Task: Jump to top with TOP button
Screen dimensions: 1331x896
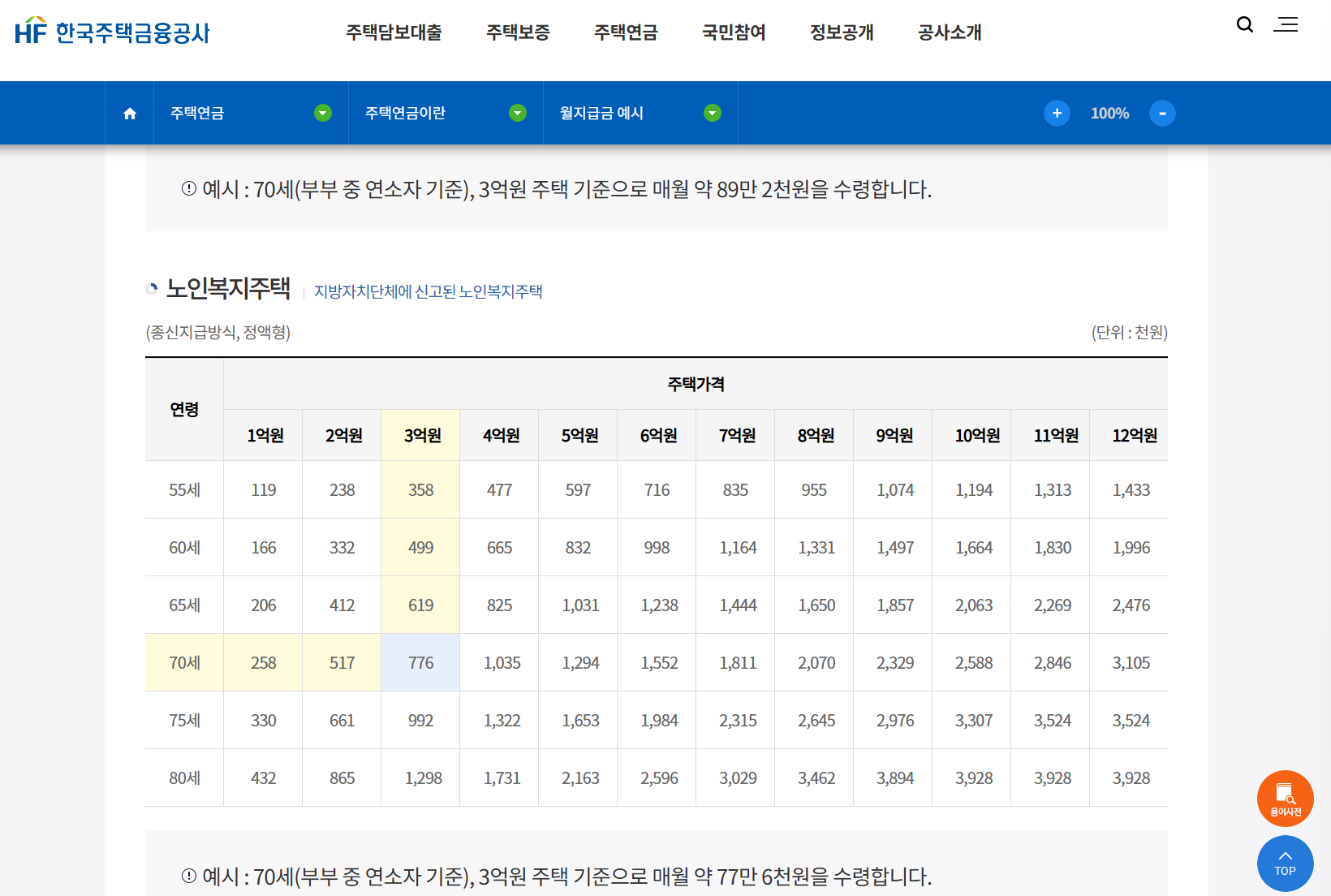Action: pyautogui.click(x=1286, y=864)
